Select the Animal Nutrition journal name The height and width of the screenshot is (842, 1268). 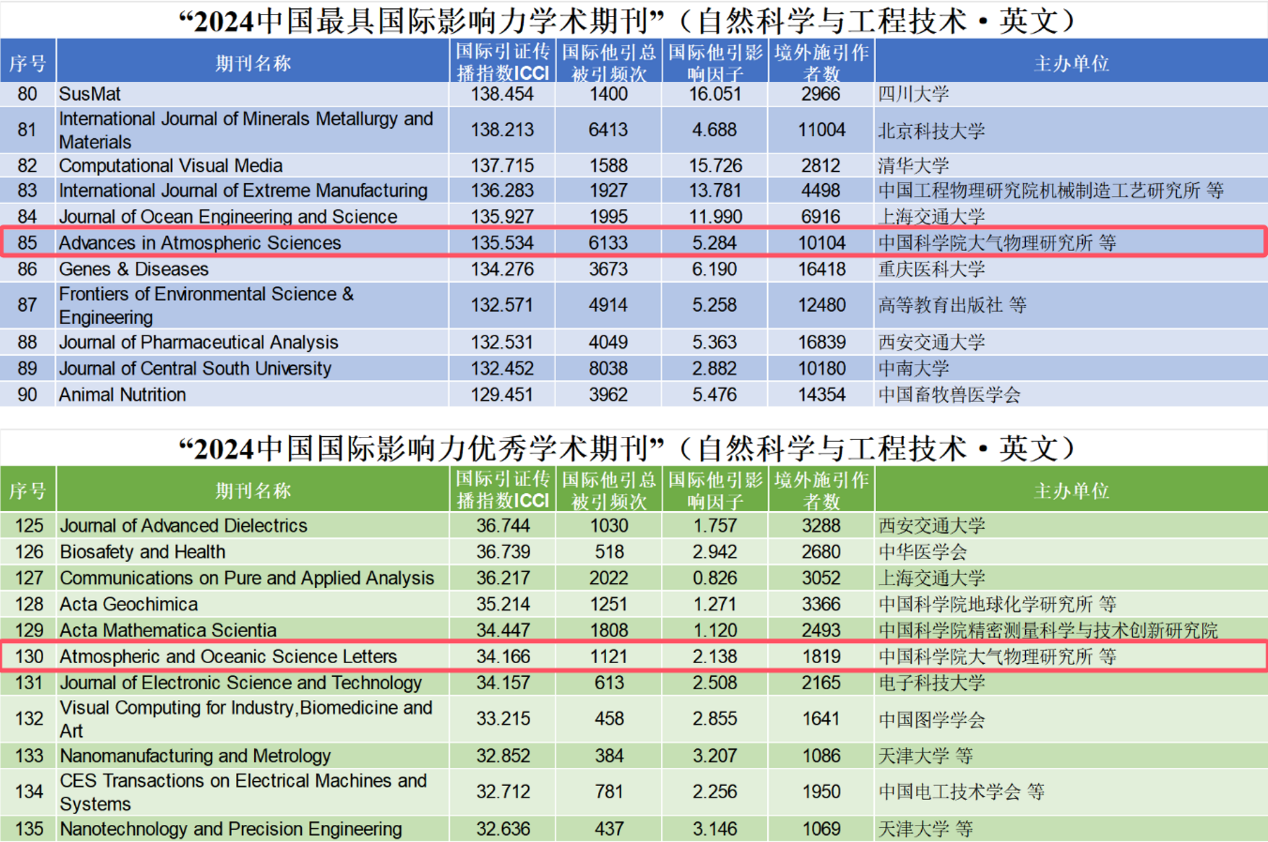pyautogui.click(x=122, y=395)
